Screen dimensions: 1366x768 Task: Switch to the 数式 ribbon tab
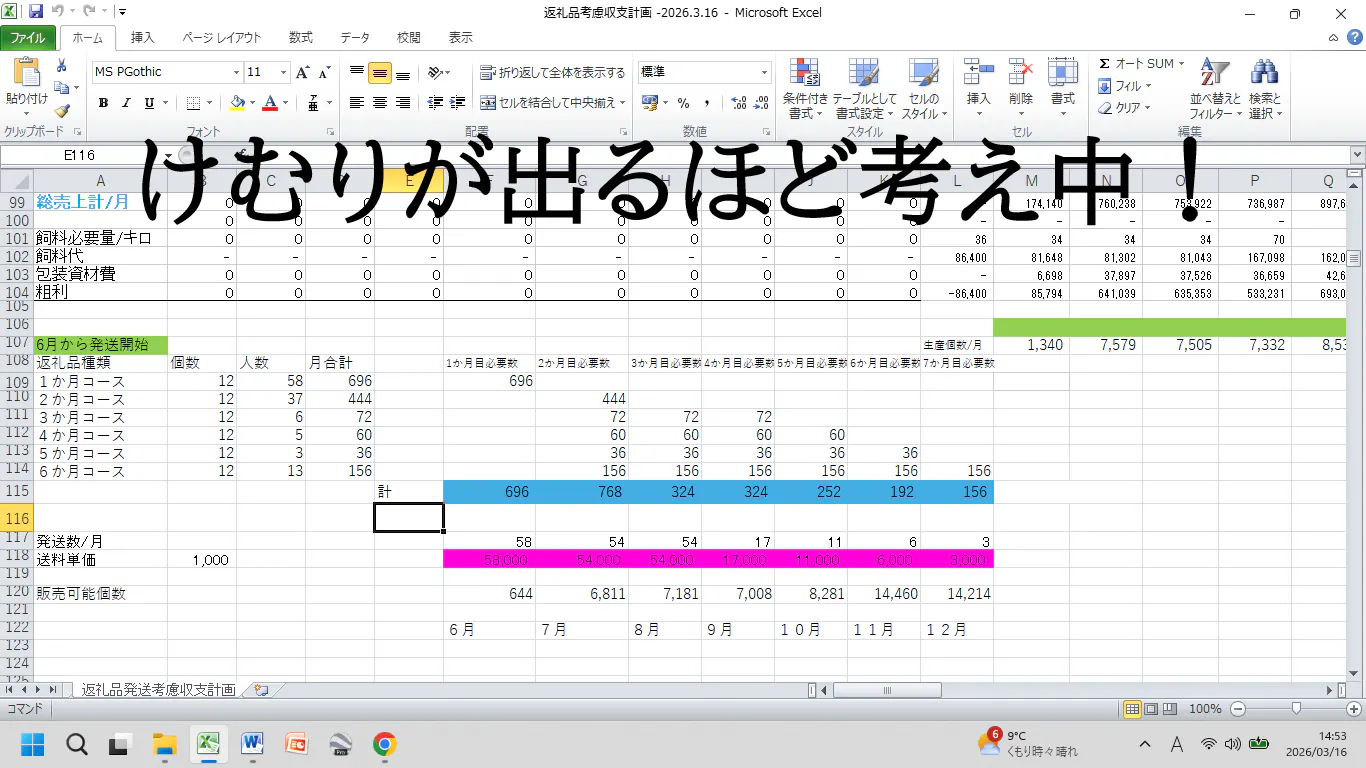(x=300, y=38)
